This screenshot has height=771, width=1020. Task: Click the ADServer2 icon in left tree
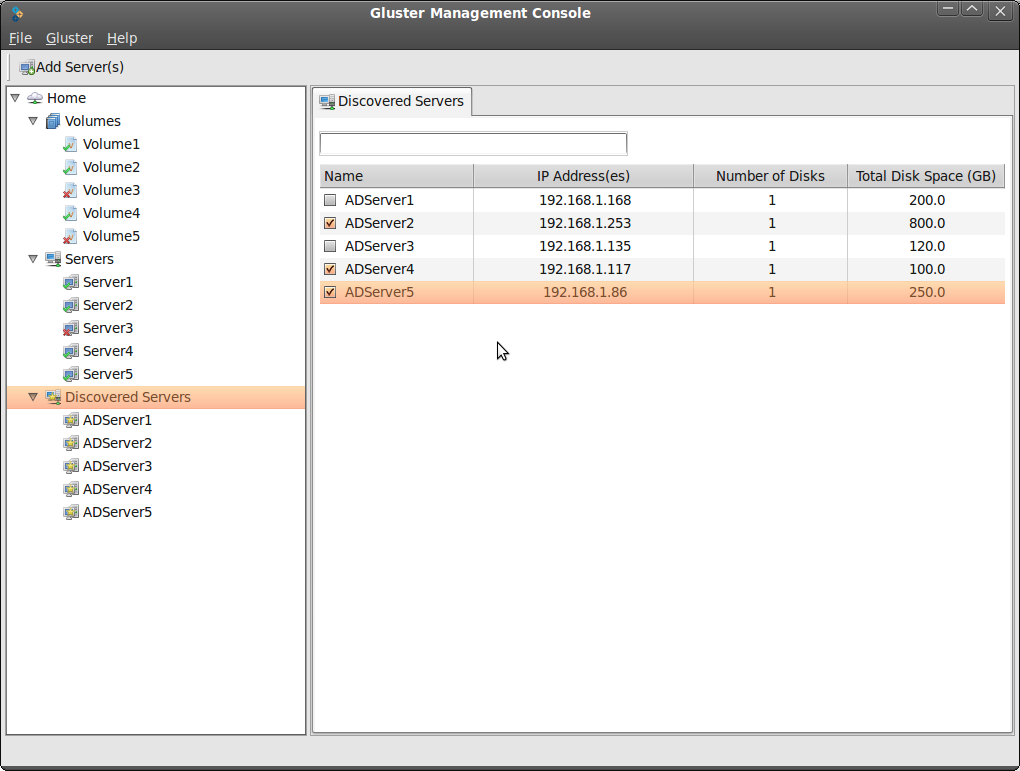point(70,443)
